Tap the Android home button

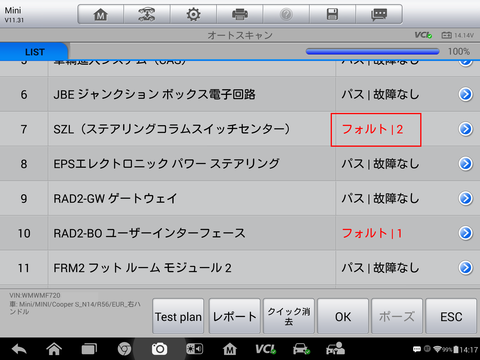click(54, 349)
